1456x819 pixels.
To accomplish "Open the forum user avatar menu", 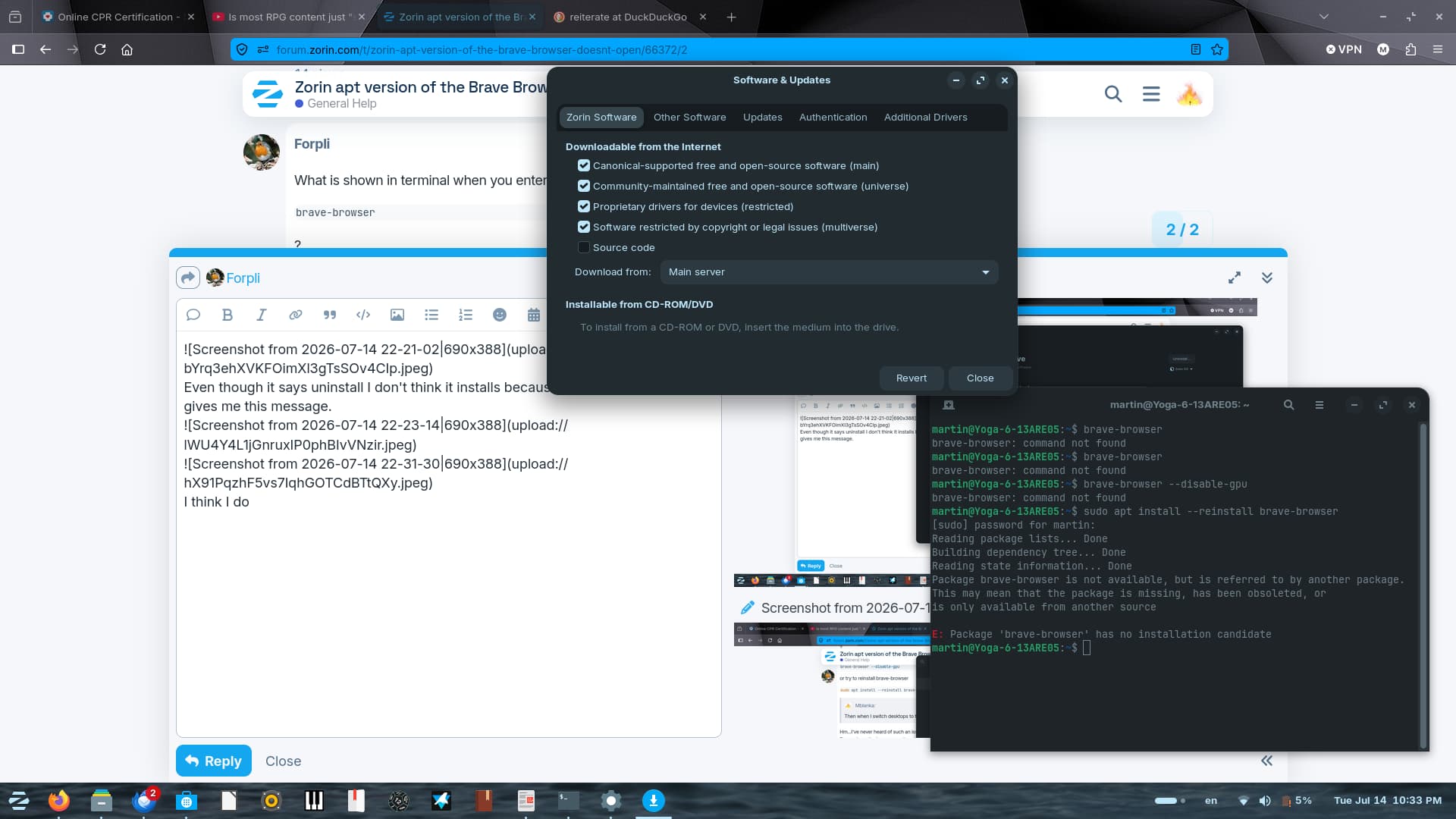I will 1189,94.
